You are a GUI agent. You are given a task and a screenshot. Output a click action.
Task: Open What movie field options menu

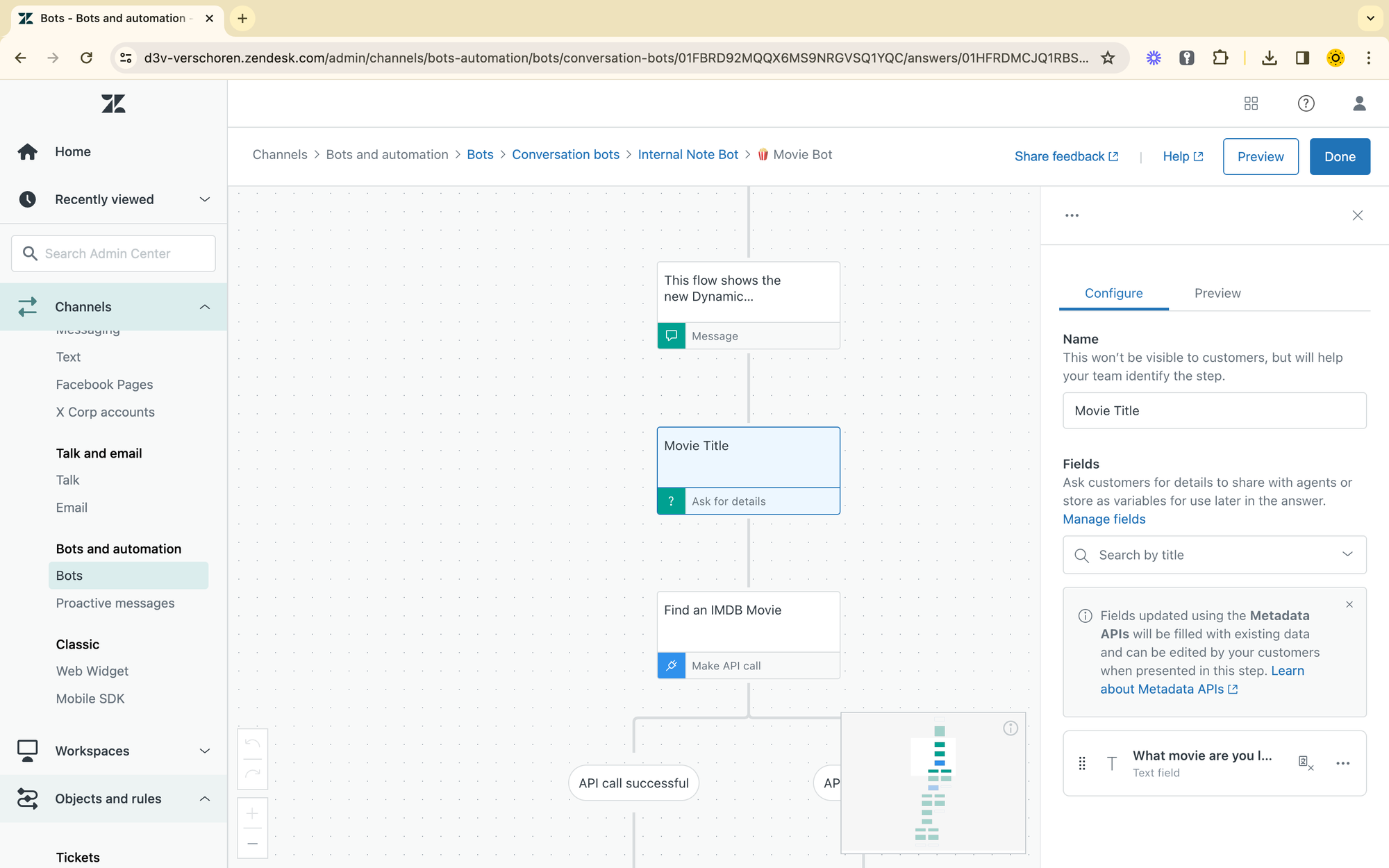(1342, 763)
